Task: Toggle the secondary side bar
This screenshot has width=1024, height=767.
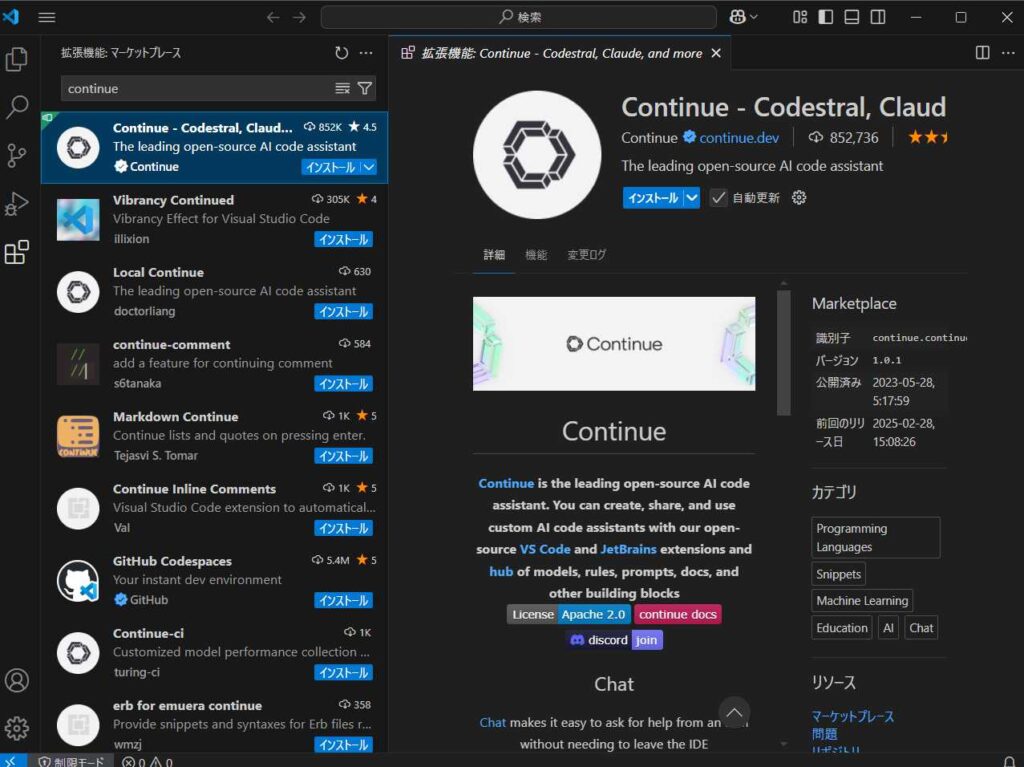Action: click(877, 17)
